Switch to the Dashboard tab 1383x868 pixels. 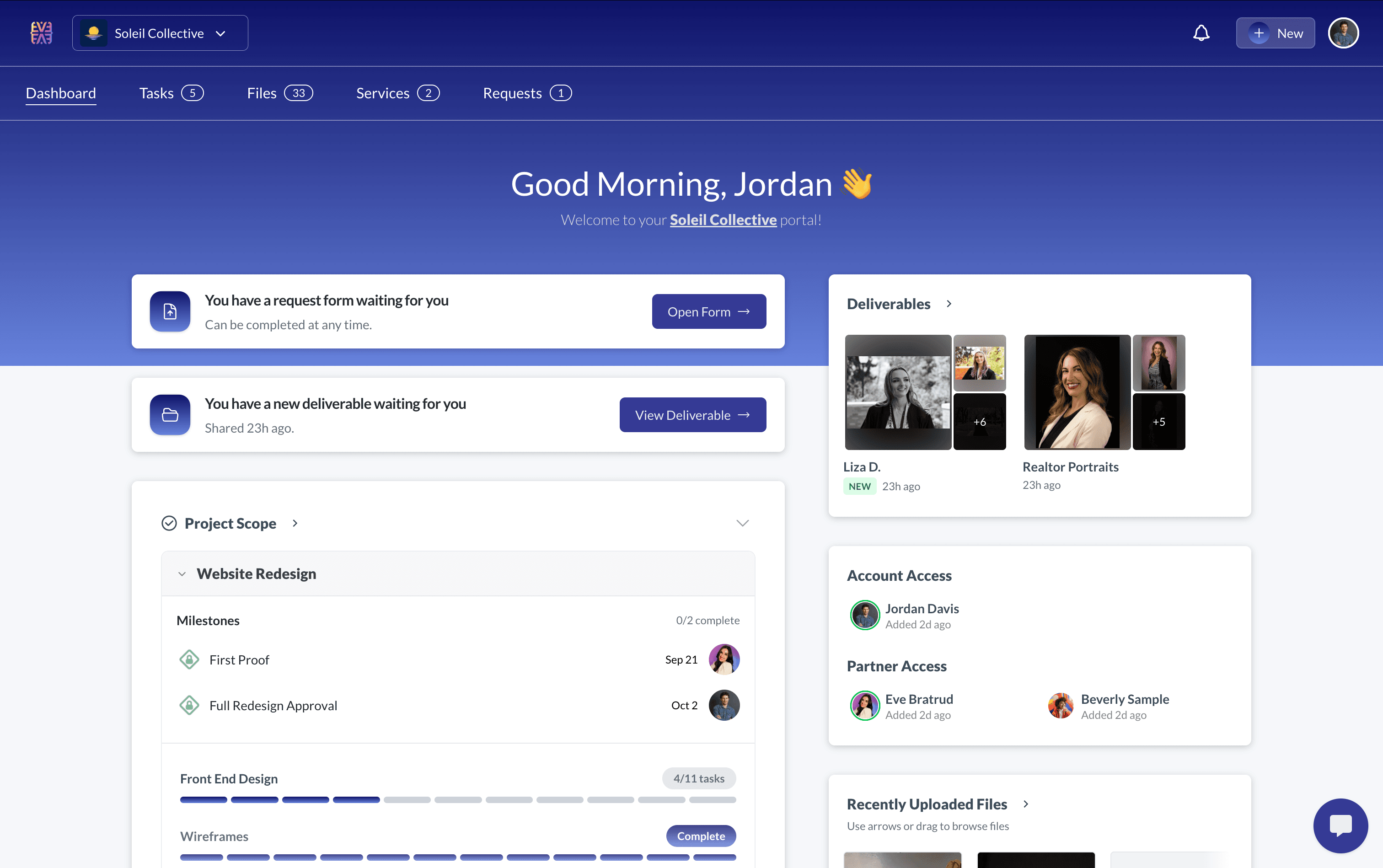61,93
